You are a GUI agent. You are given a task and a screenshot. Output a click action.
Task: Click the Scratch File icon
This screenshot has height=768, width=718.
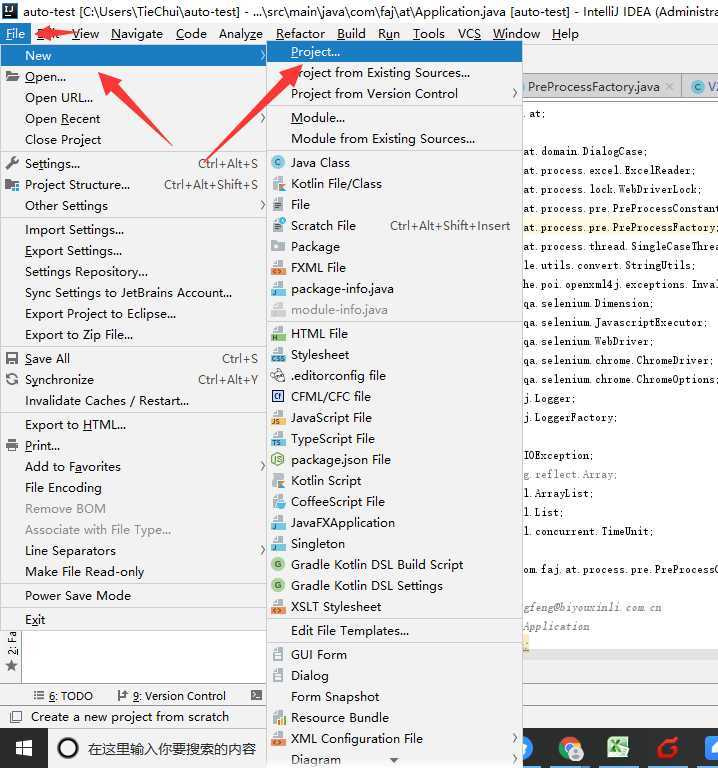(x=278, y=225)
